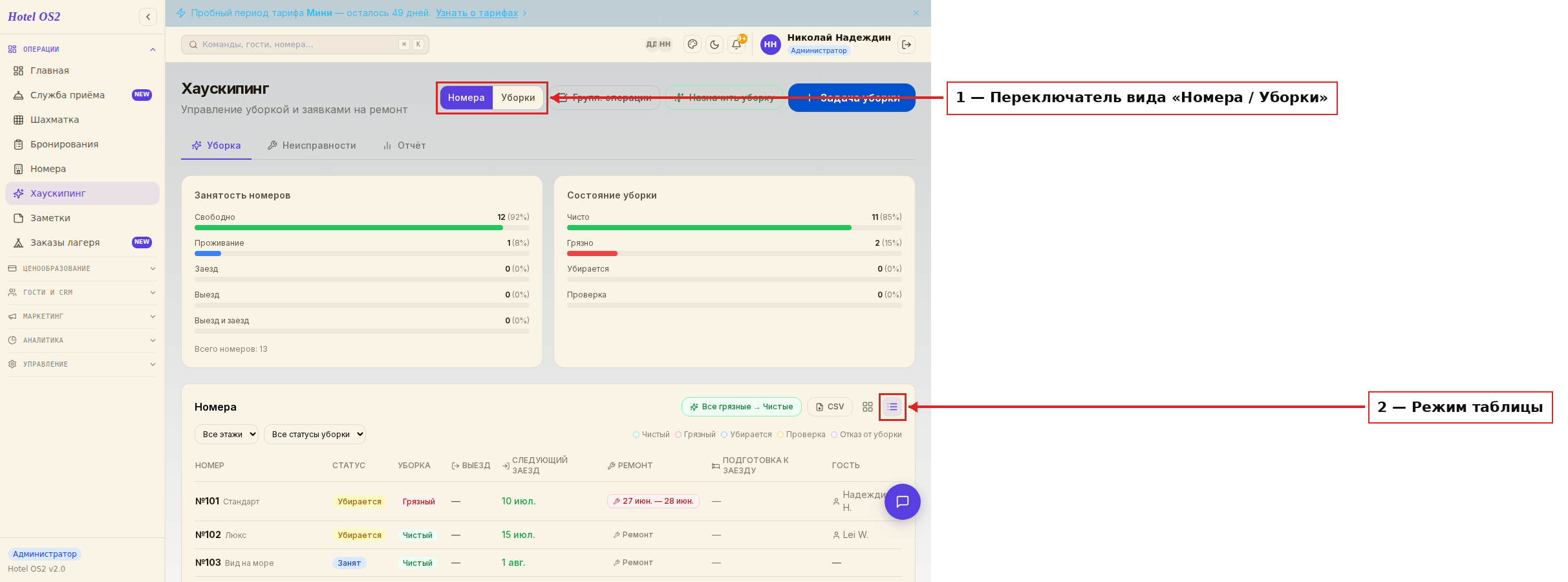Image resolution: width=1568 pixels, height=582 pixels.
Task: Open notifications bell icon
Action: click(x=736, y=45)
